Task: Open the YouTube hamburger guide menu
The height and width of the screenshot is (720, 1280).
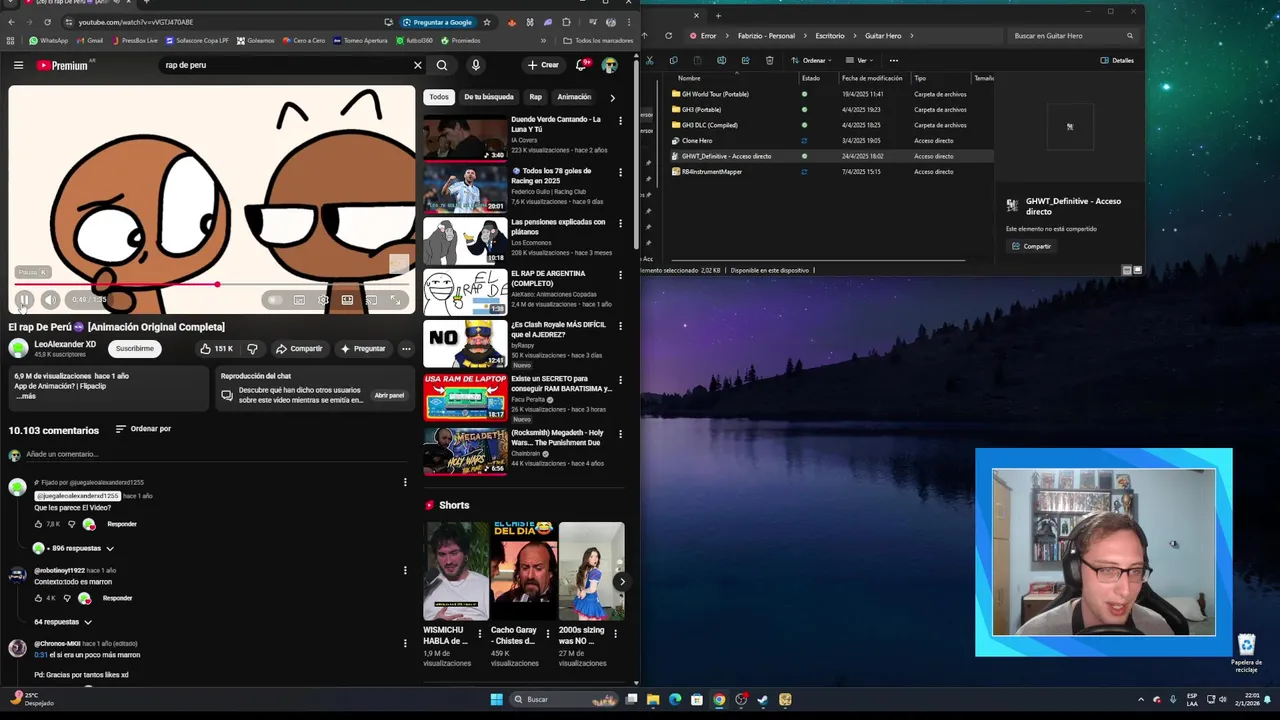Action: coord(18,65)
